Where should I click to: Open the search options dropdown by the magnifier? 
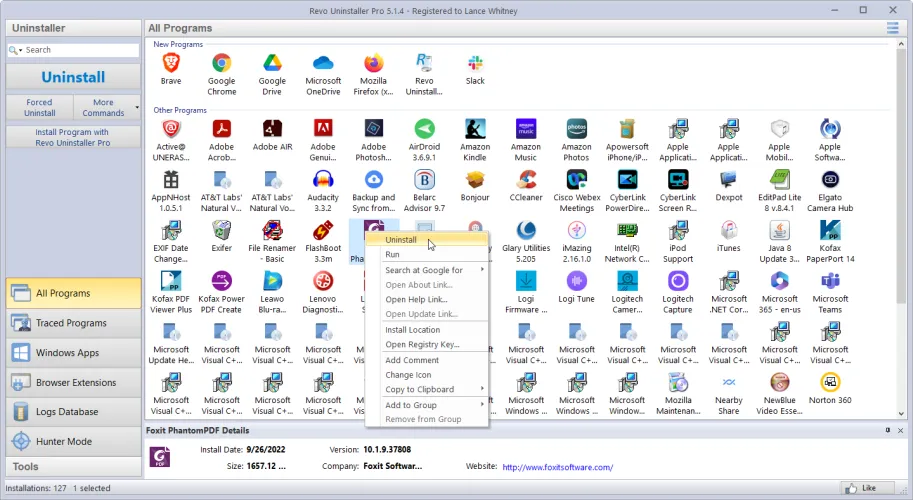tap(15, 50)
